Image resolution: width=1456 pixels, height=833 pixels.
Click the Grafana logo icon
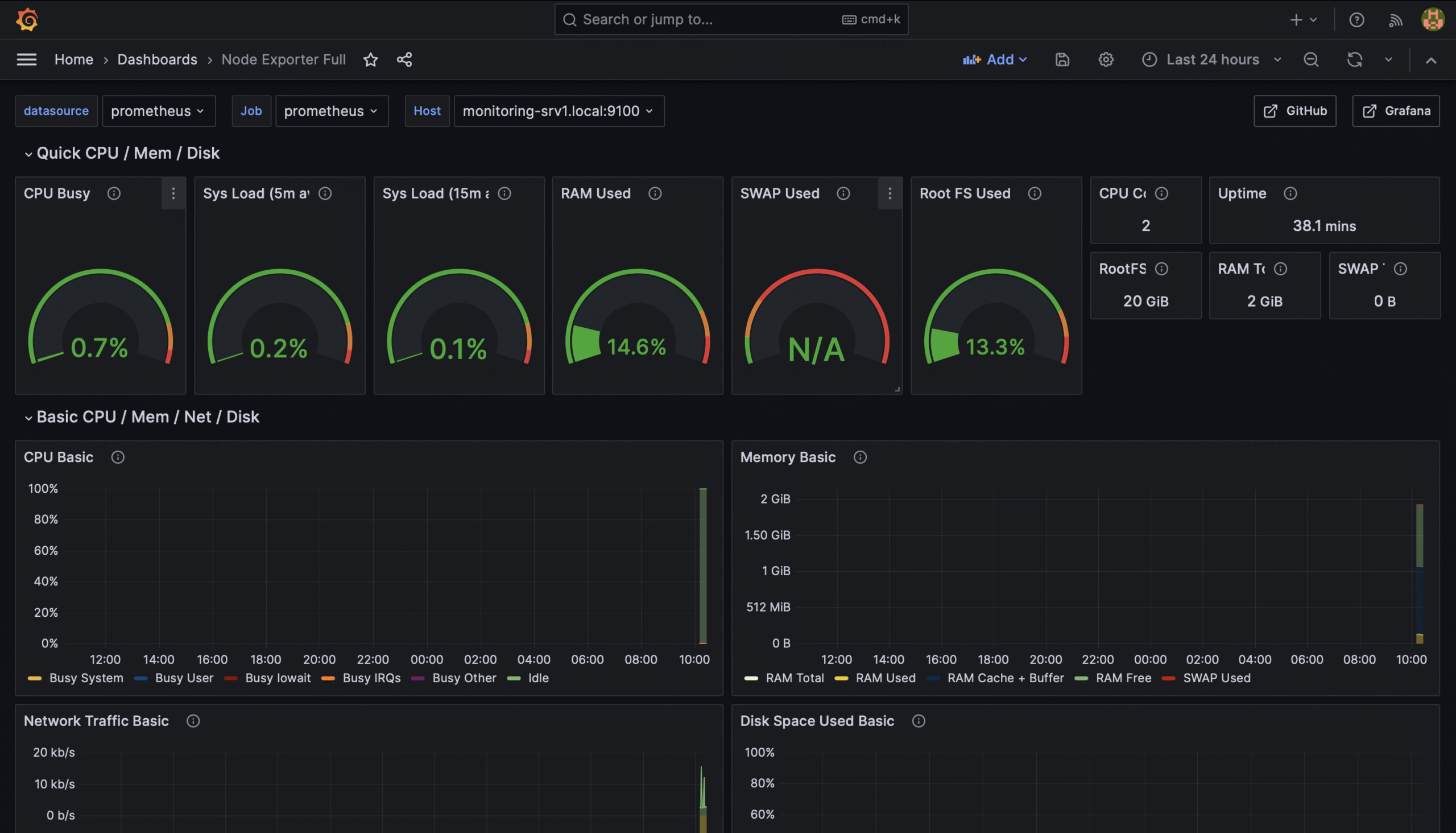click(x=27, y=19)
